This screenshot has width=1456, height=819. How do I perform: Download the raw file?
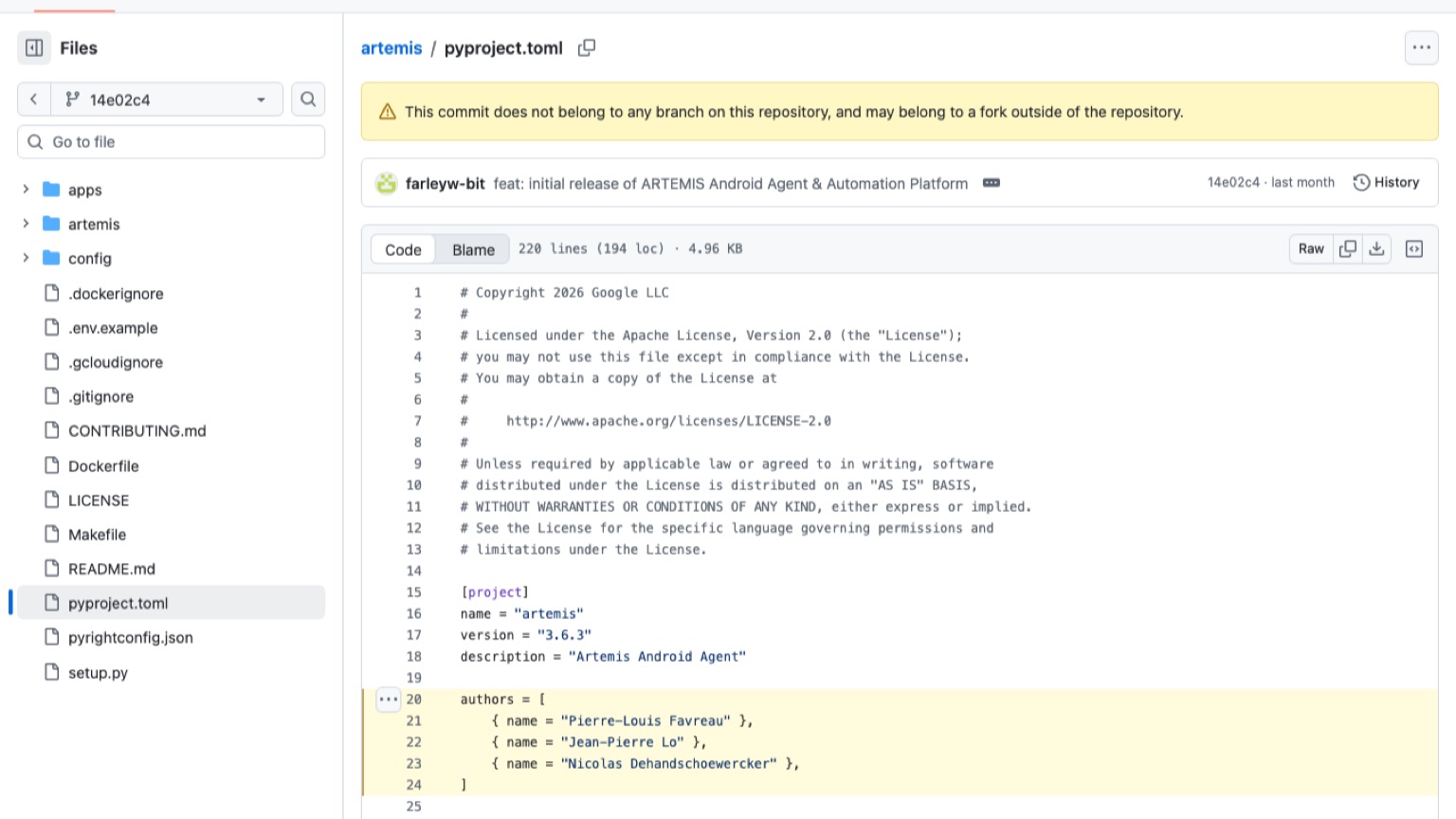point(1376,248)
